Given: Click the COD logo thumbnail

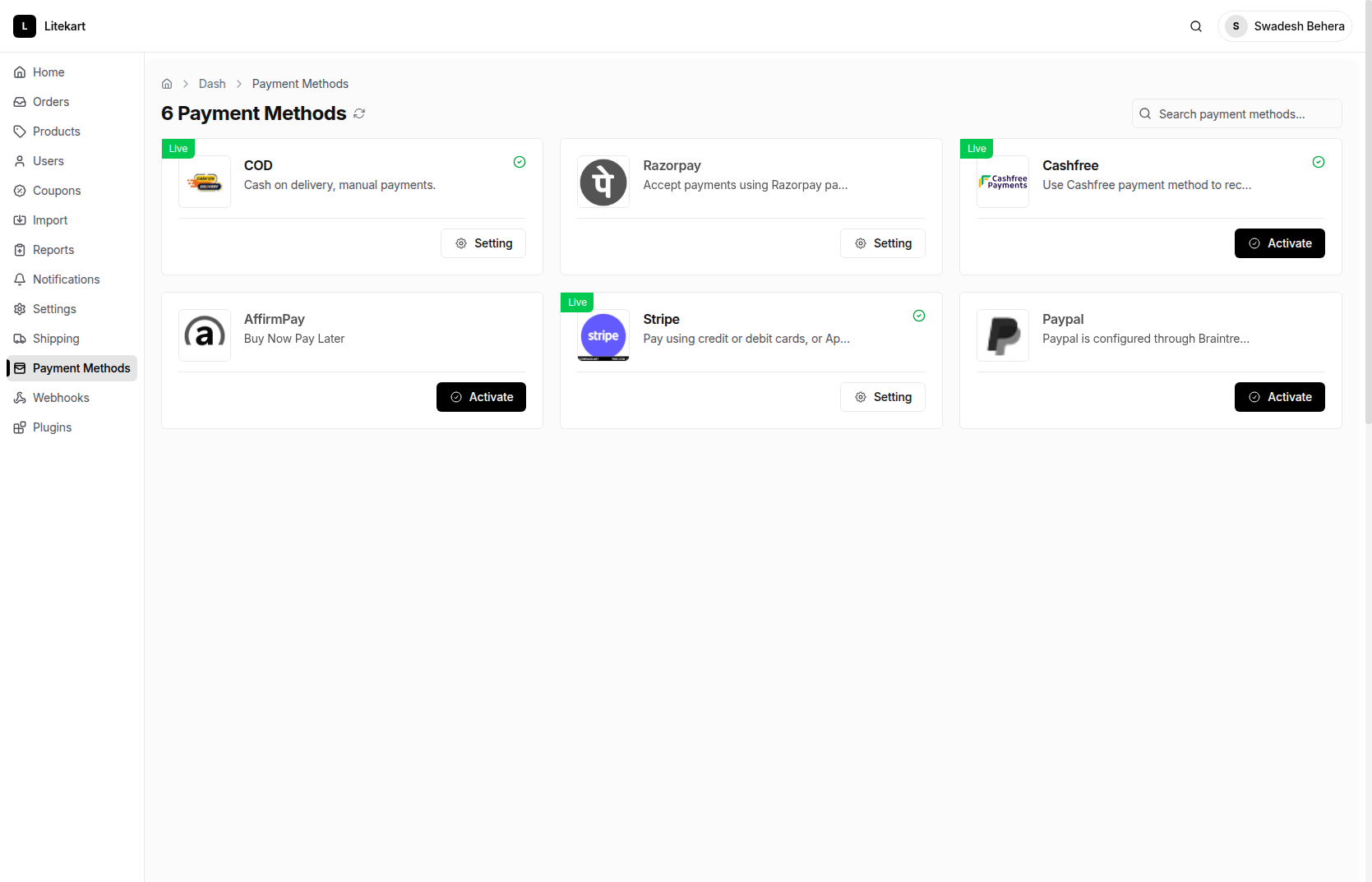Looking at the screenshot, I should 205,182.
